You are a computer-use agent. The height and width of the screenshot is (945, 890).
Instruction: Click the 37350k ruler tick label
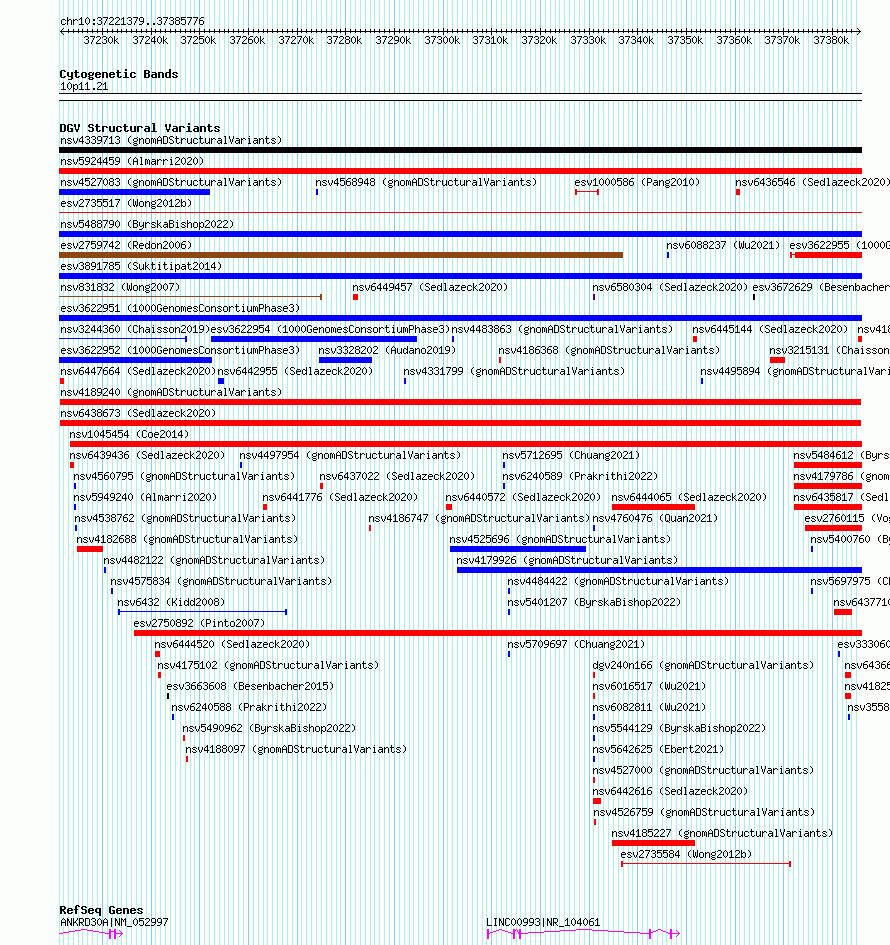point(685,40)
